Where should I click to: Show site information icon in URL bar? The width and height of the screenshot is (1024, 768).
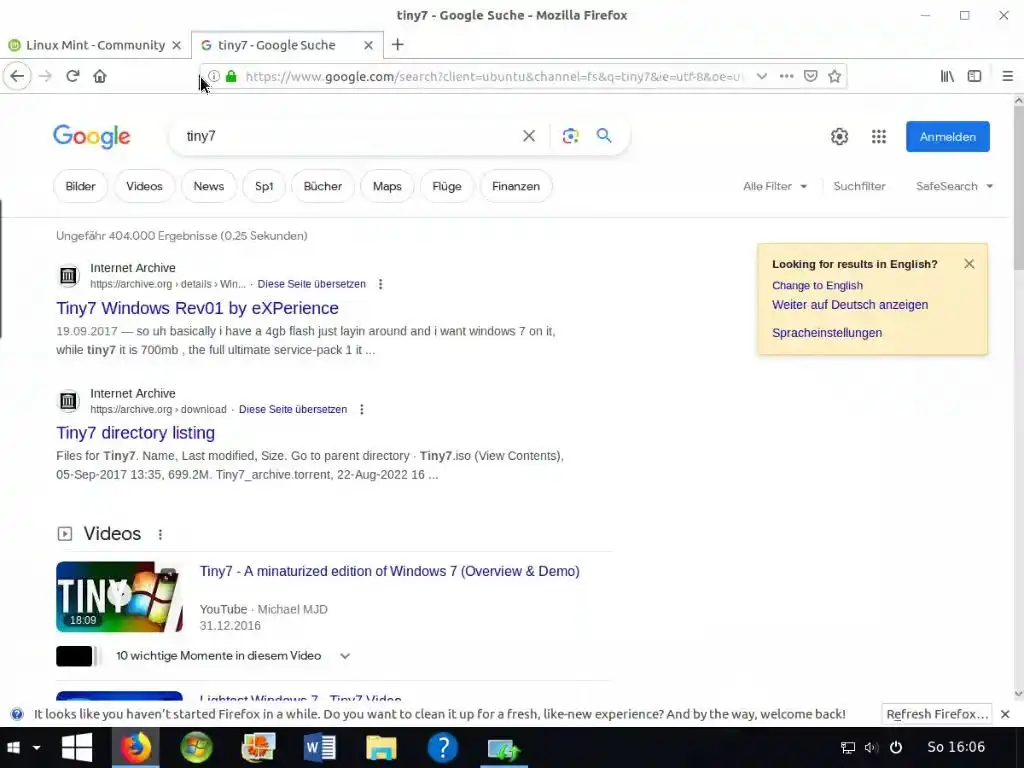coord(214,76)
